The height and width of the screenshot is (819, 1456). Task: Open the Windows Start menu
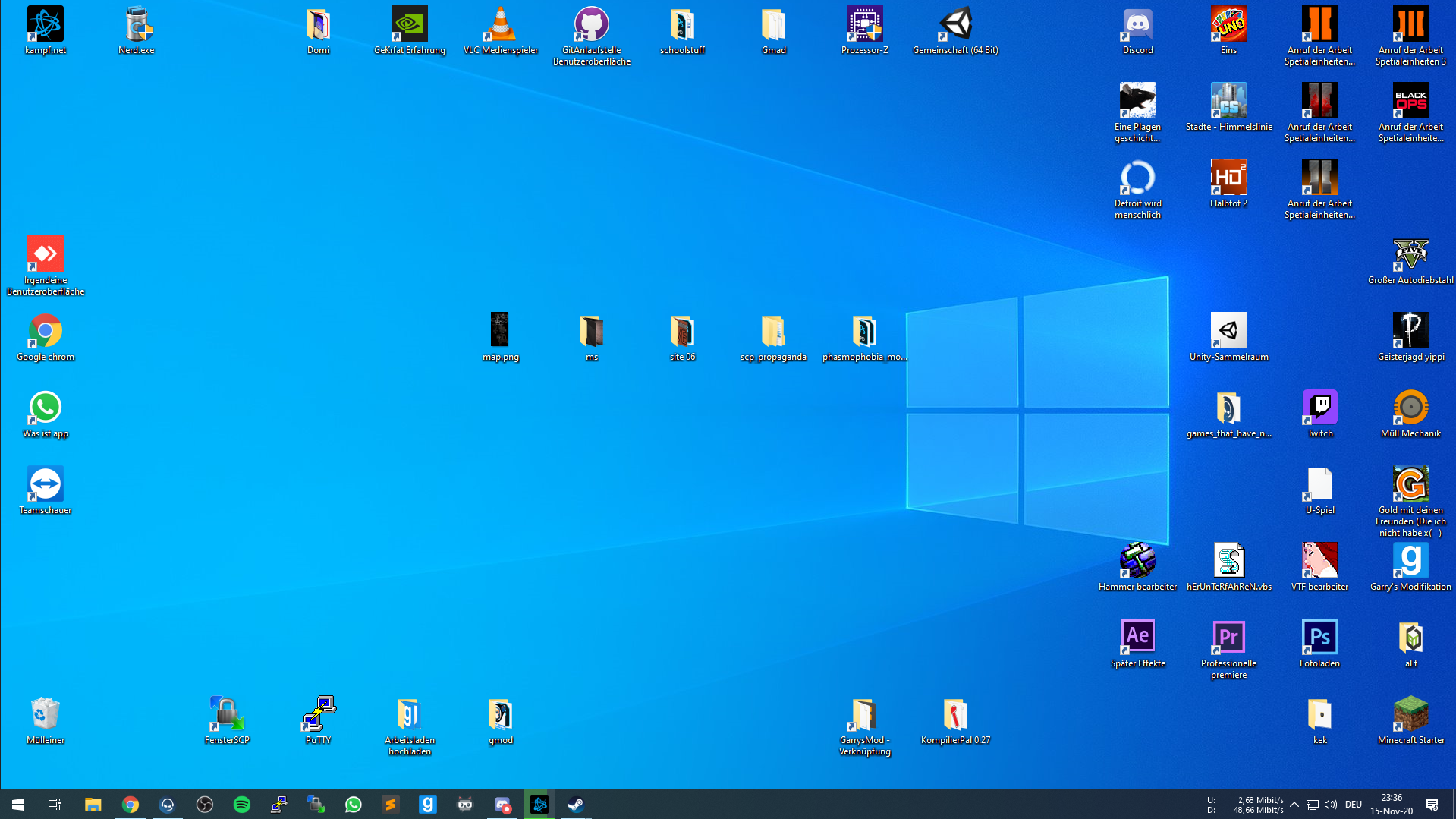click(x=18, y=805)
